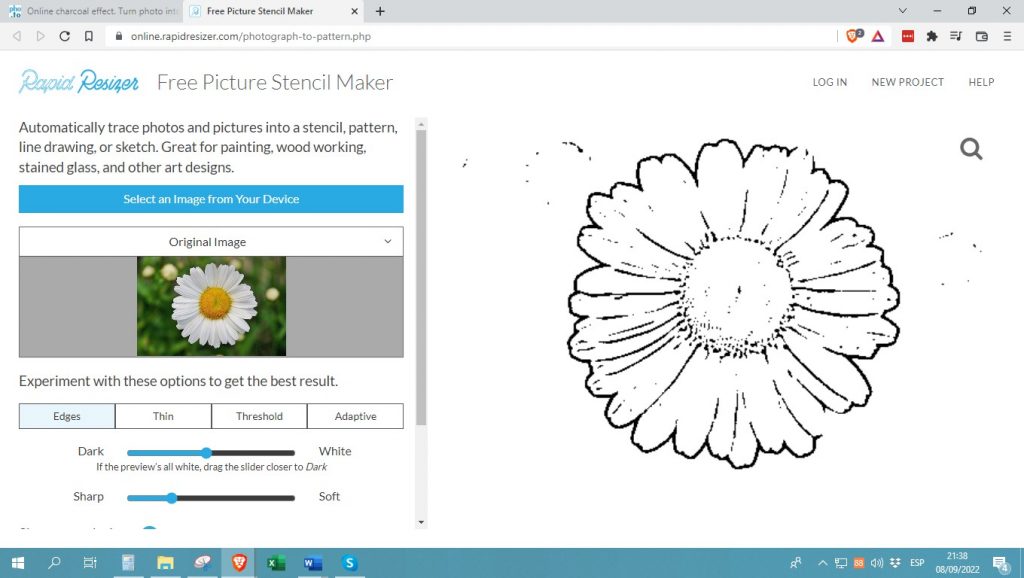This screenshot has height=578, width=1024.
Task: Open the Brave Rewards triangle icon
Action: pyautogui.click(x=877, y=36)
